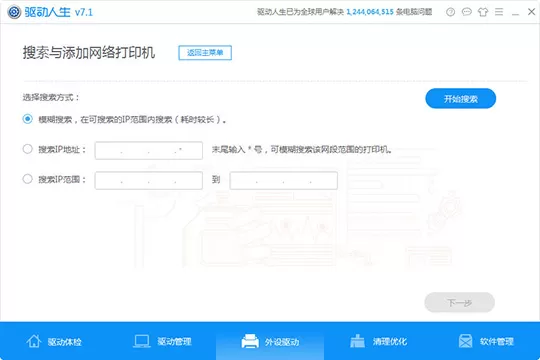The height and width of the screenshot is (360, 540).
Task: Select the 搜索IP地址 radio option
Action: pos(28,149)
